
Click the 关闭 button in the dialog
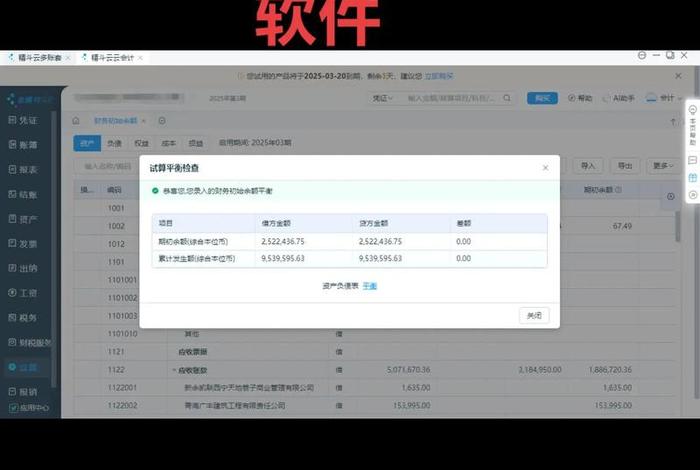tap(534, 316)
